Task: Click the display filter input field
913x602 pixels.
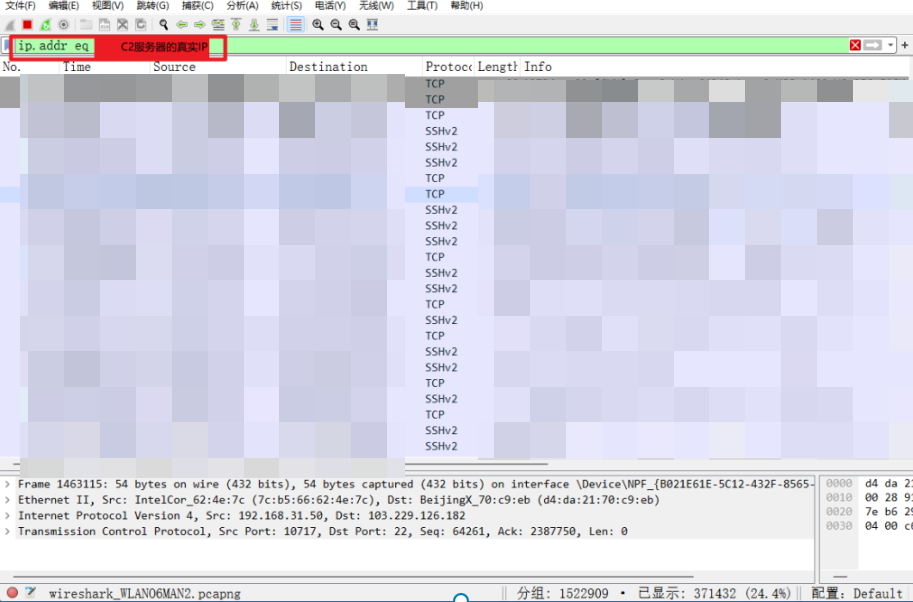Action: [500, 46]
